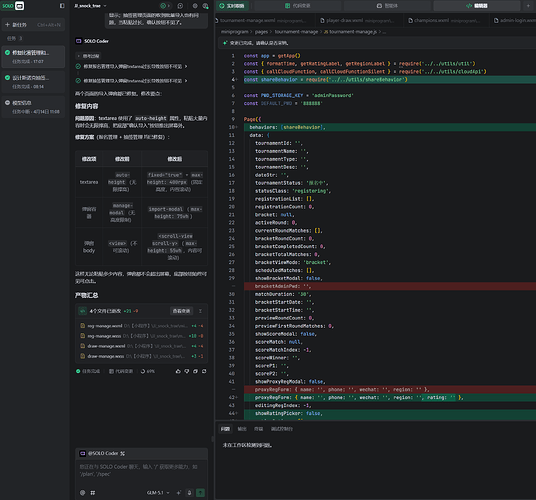Click sparkle enhance prompt icon near model selector
536x500 pixels.
pyautogui.click(x=178, y=492)
